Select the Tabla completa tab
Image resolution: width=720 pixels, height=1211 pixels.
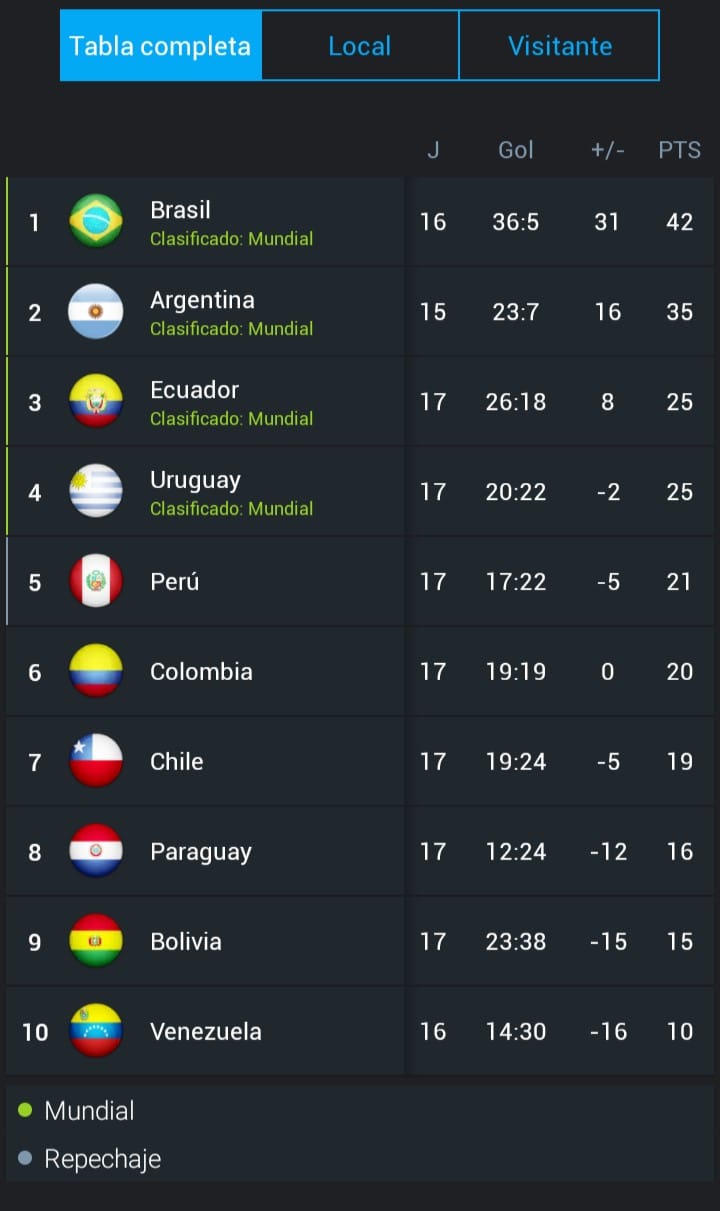(160, 46)
